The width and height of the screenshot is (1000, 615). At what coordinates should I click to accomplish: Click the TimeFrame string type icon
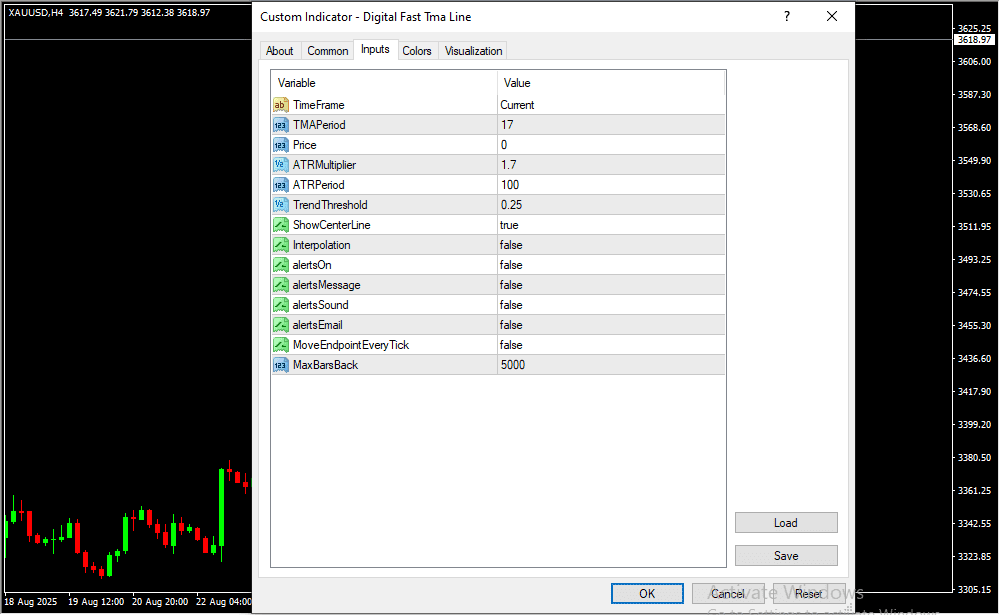click(x=281, y=105)
